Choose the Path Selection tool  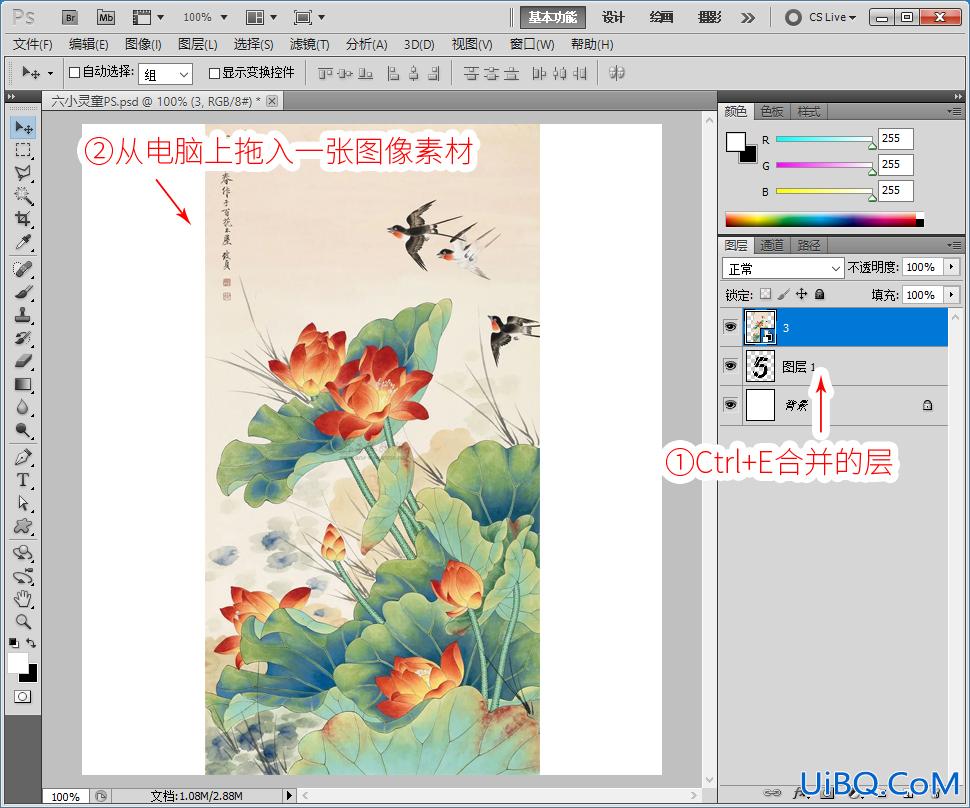tap(24, 503)
